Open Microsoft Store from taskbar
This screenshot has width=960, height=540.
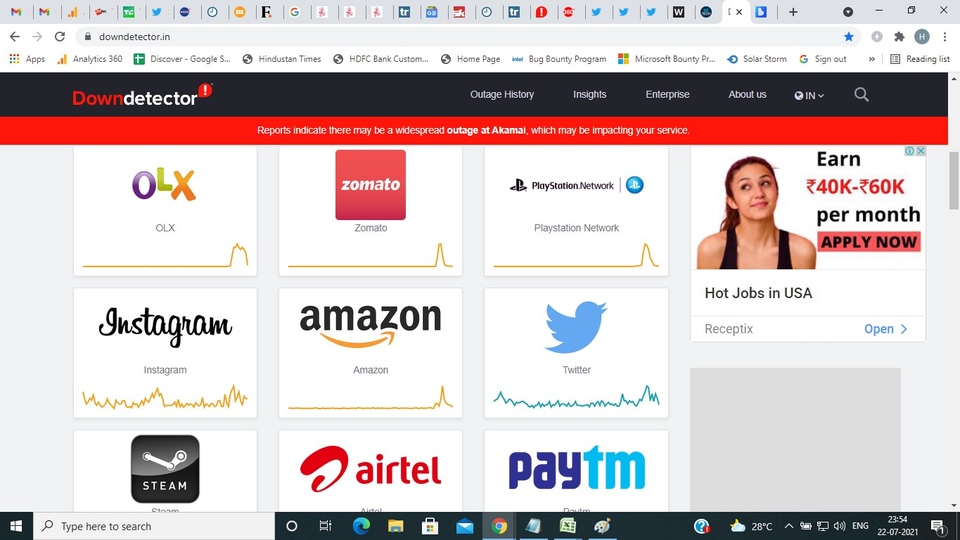430,526
